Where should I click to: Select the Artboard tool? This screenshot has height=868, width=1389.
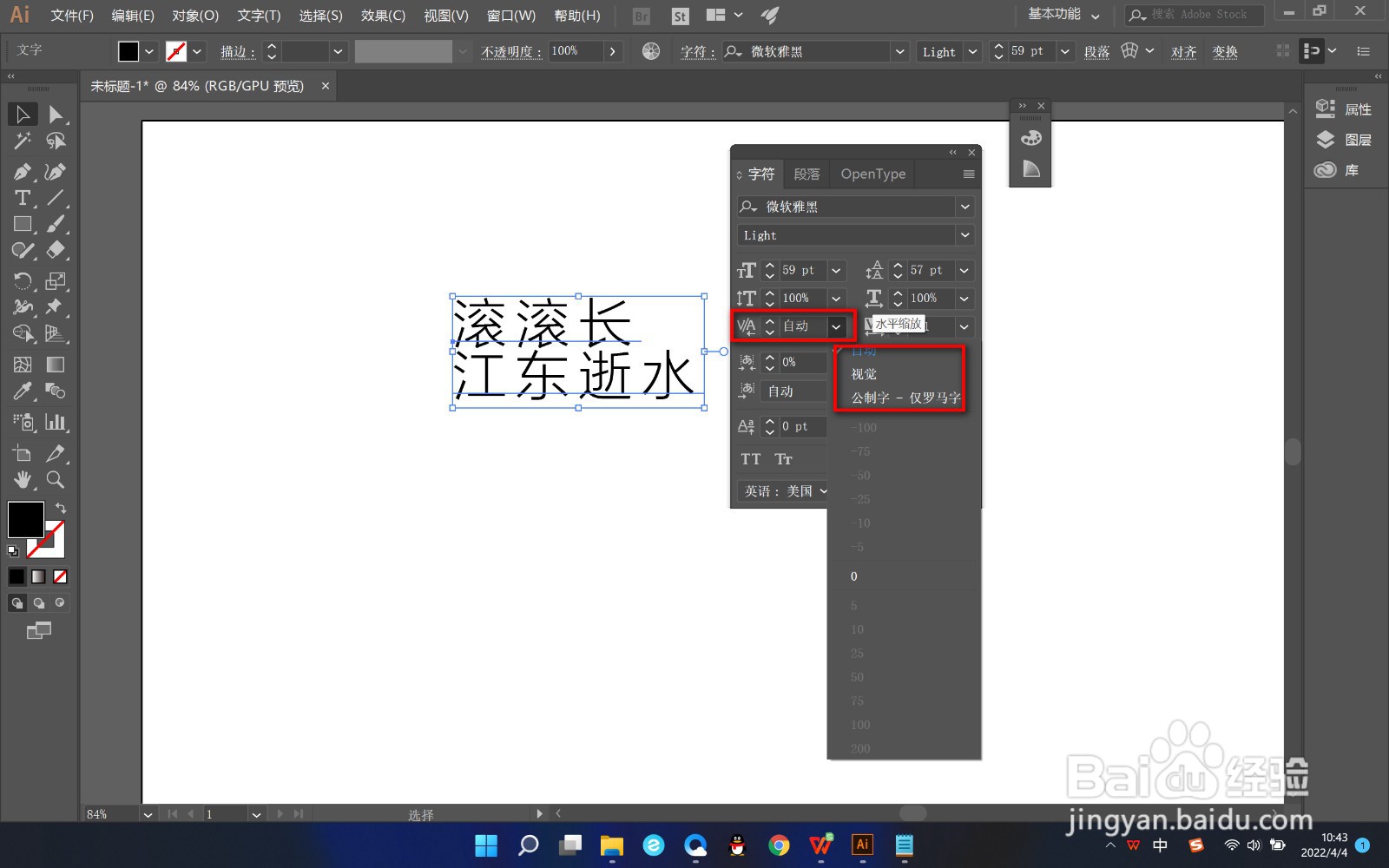[23, 453]
